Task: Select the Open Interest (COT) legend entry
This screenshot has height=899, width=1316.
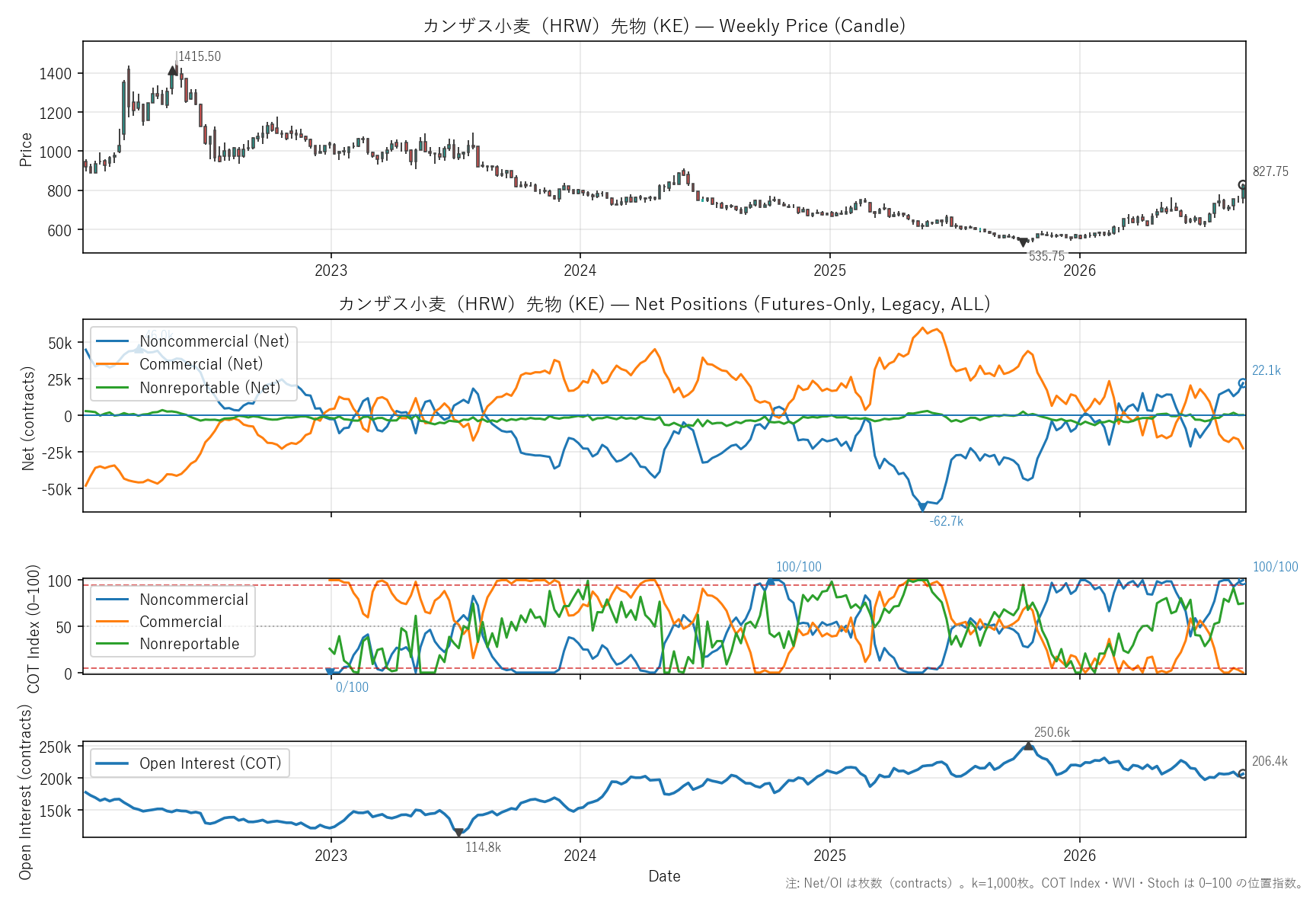Action: pyautogui.click(x=210, y=763)
